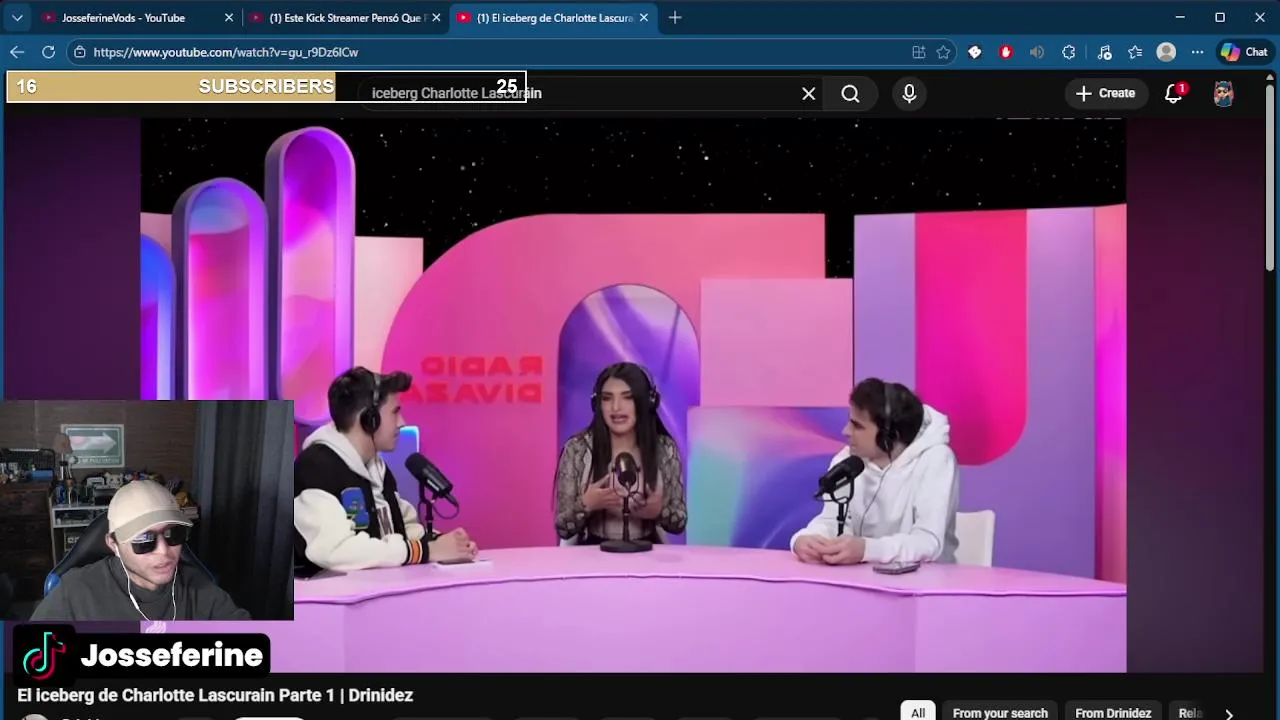Open the Extensions puzzle icon
This screenshot has width=1280, height=720.
click(1069, 52)
